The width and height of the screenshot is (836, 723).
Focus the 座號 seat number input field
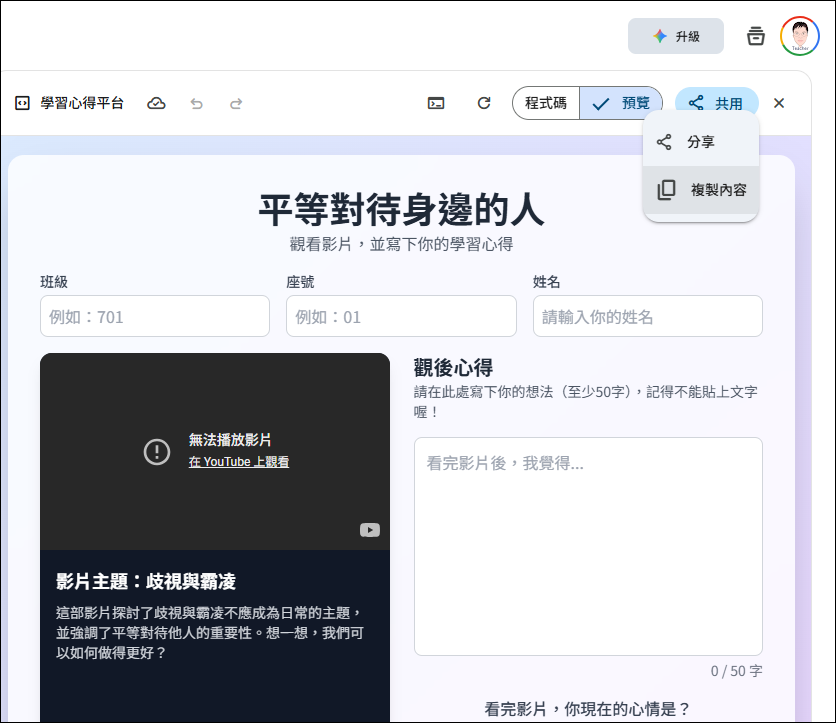click(401, 316)
